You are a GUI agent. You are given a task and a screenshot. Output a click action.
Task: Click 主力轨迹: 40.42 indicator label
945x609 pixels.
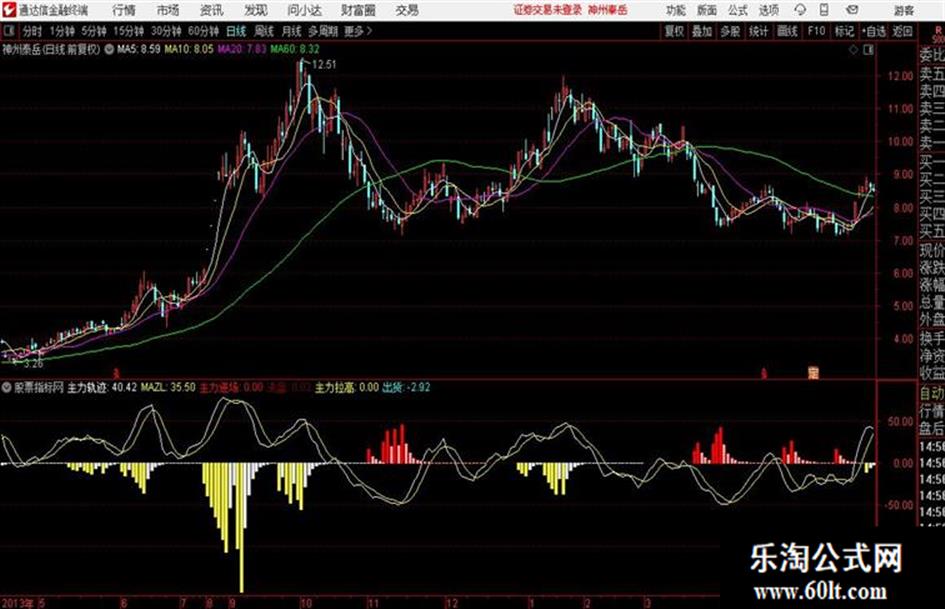(x=102, y=387)
